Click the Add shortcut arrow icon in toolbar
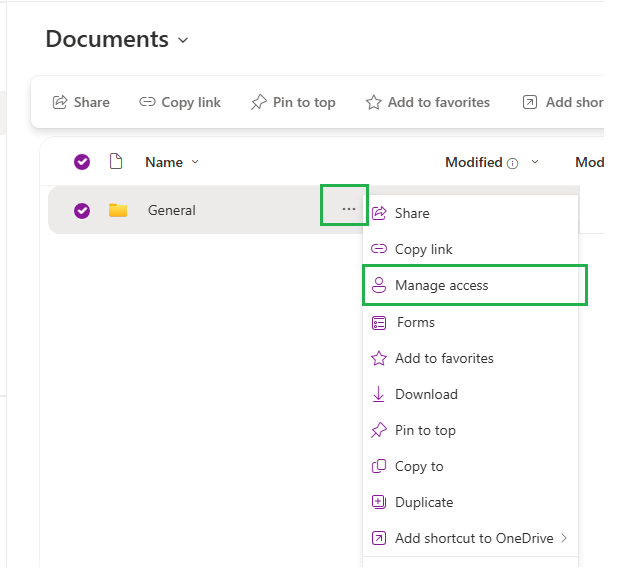Viewport: 620px width, 574px height. [530, 102]
